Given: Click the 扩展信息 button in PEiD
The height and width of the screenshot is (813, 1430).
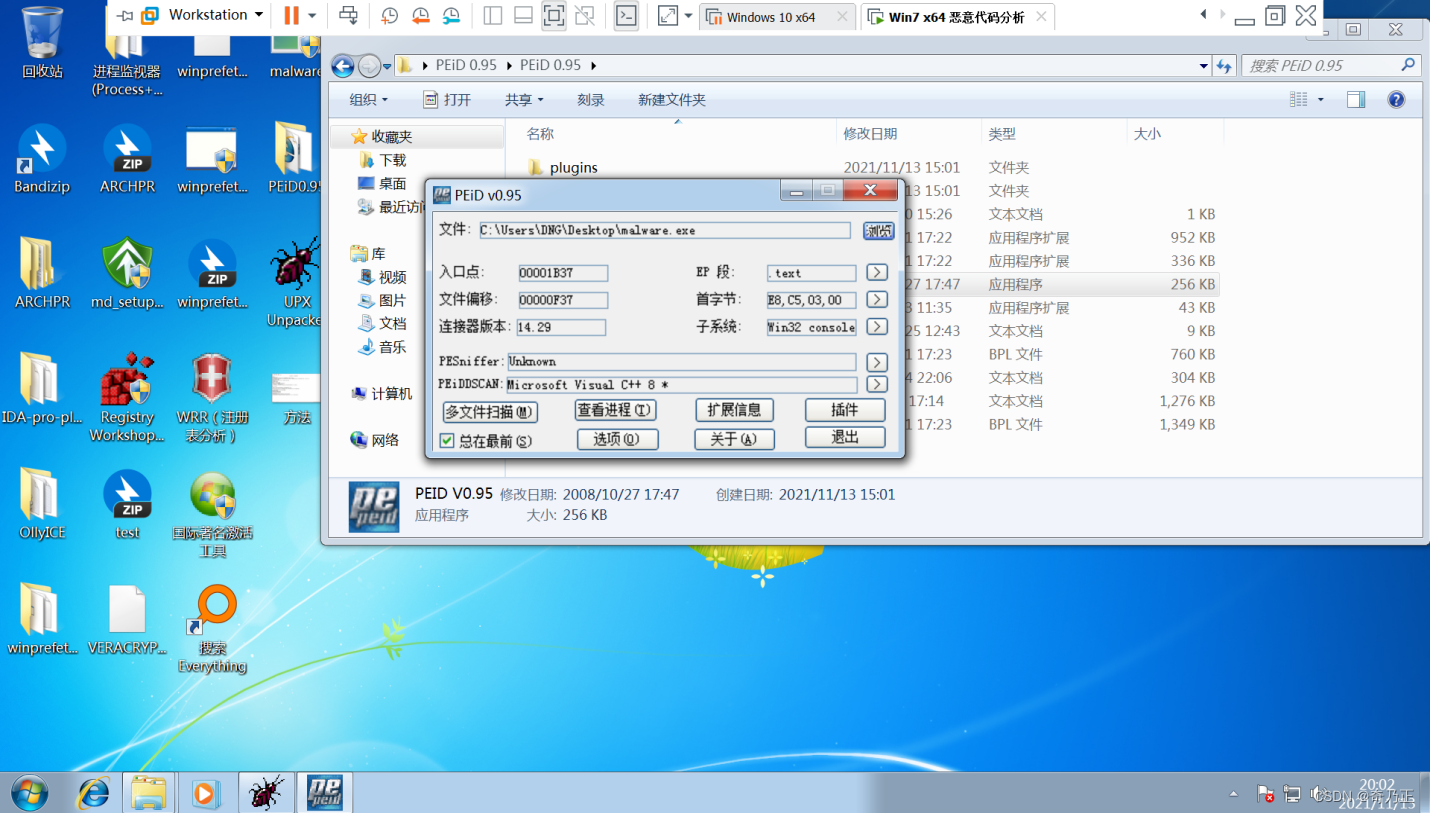Looking at the screenshot, I should pyautogui.click(x=734, y=410).
